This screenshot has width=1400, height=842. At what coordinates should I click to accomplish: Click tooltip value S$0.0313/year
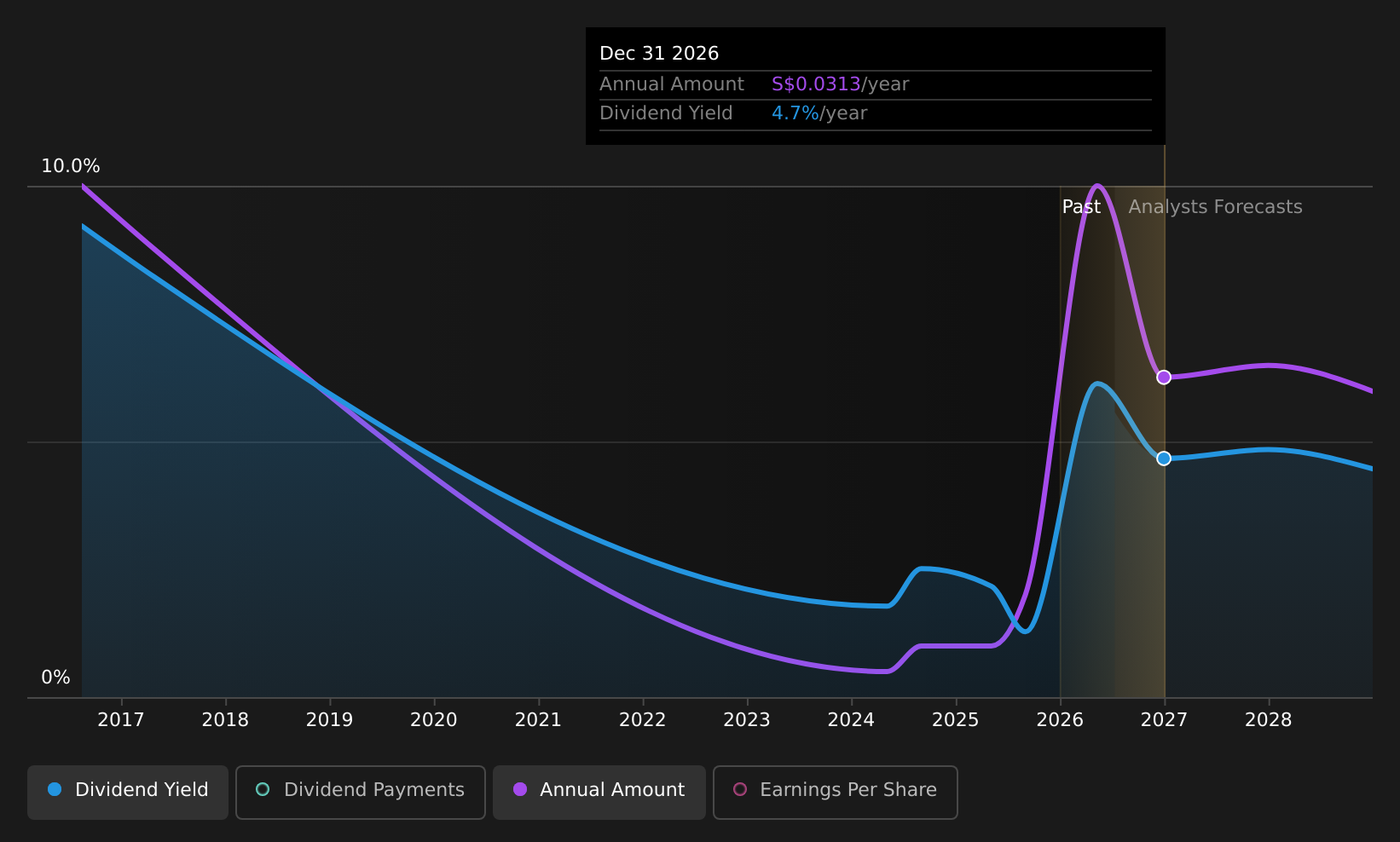click(x=840, y=84)
